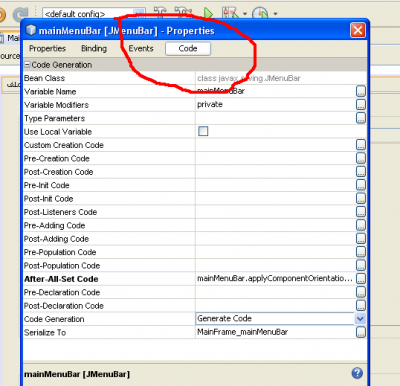
Task: Open editor button for Type Parameters
Action: click(361, 118)
